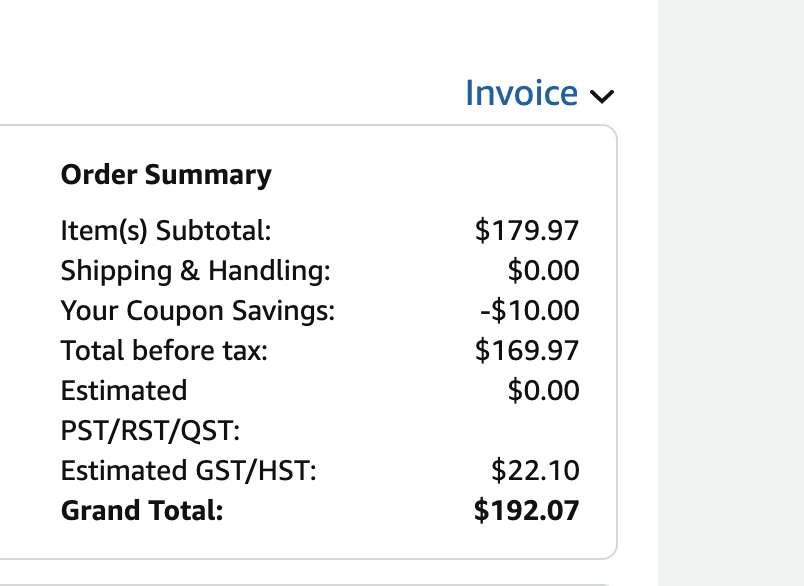Select the Estimated GST/HST label

click(x=189, y=471)
